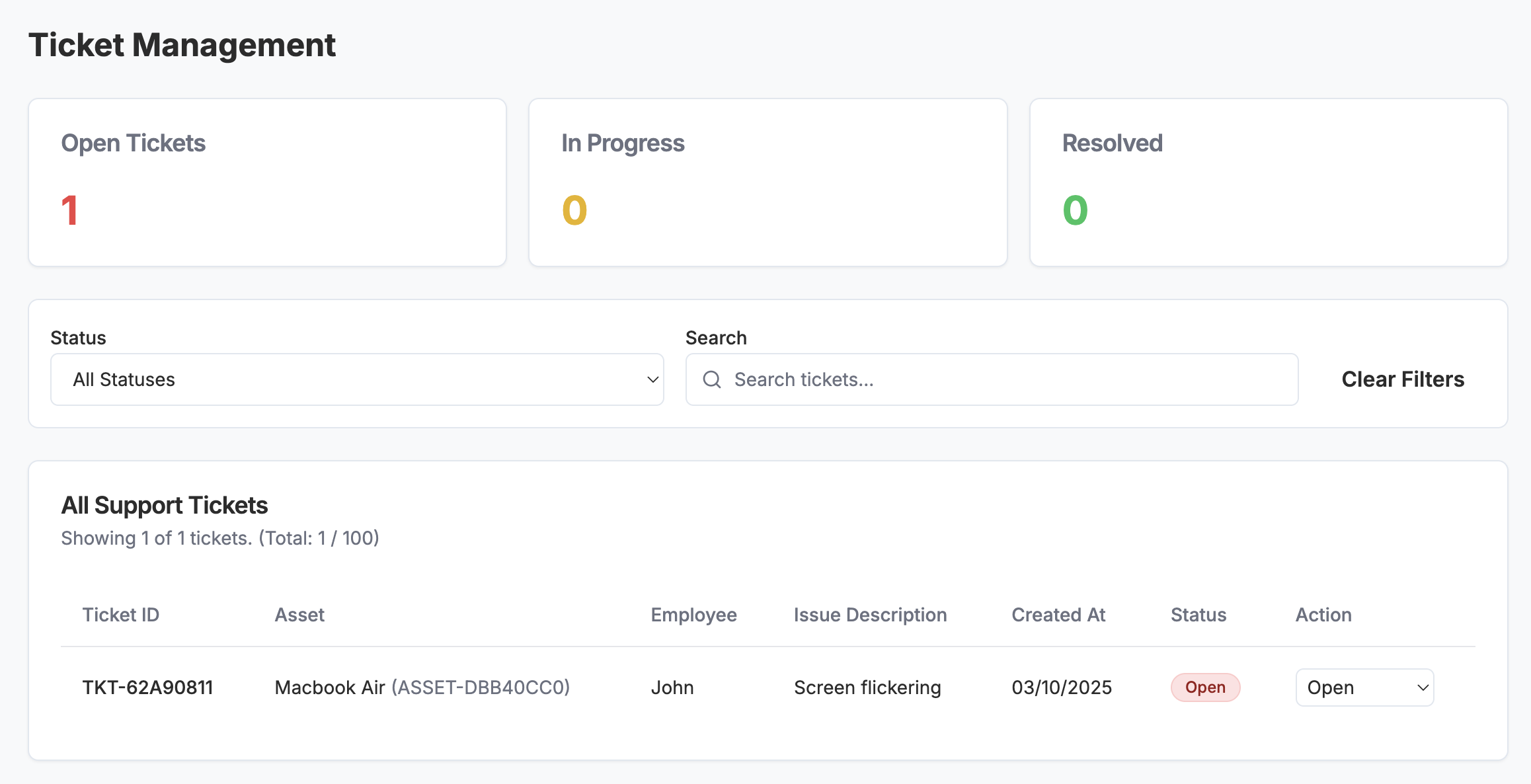Click the Created At column header
Screen dimensions: 1531x784
1058,615
